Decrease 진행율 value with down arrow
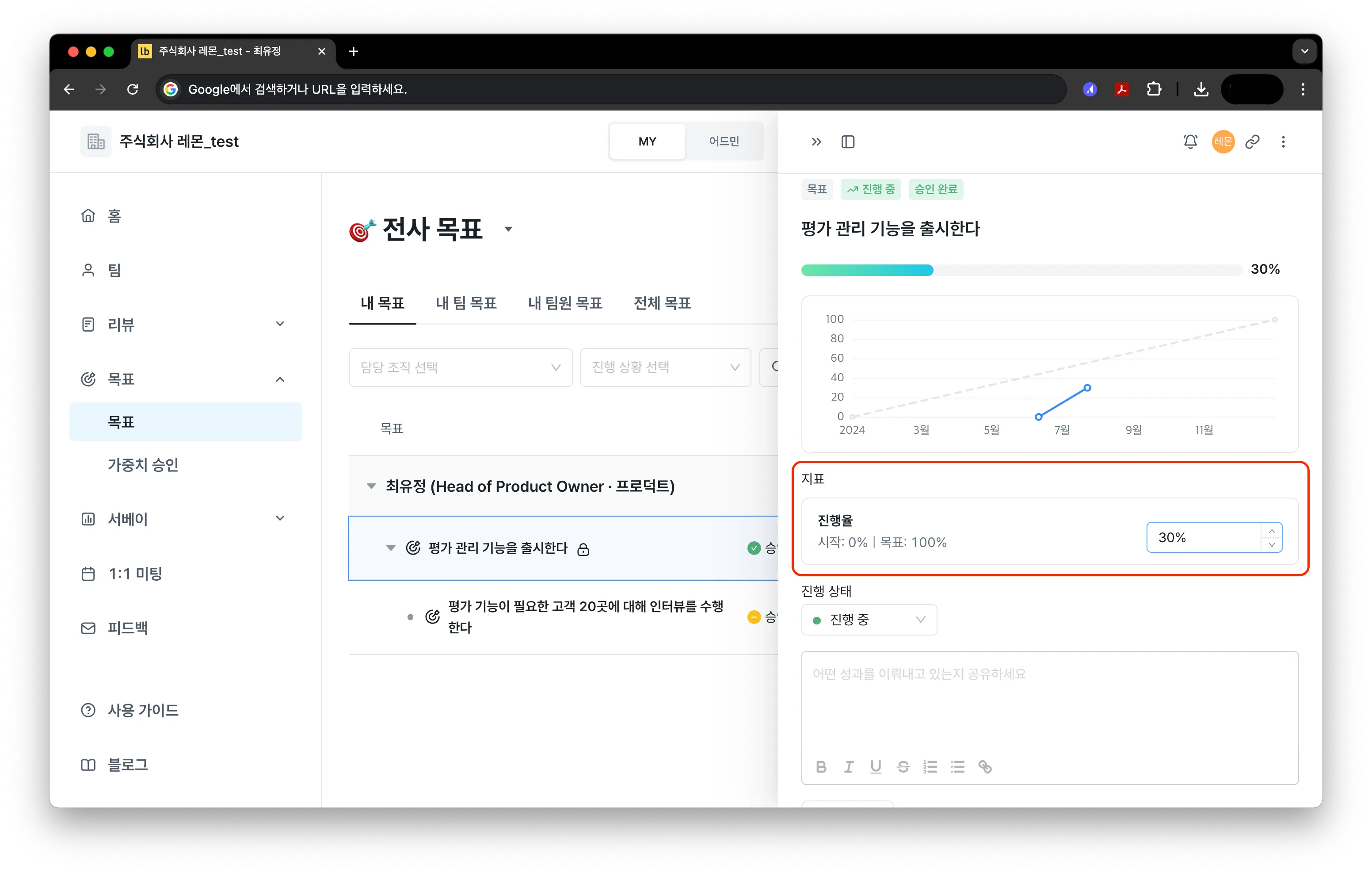The width and height of the screenshot is (1372, 873). pyautogui.click(x=1272, y=545)
